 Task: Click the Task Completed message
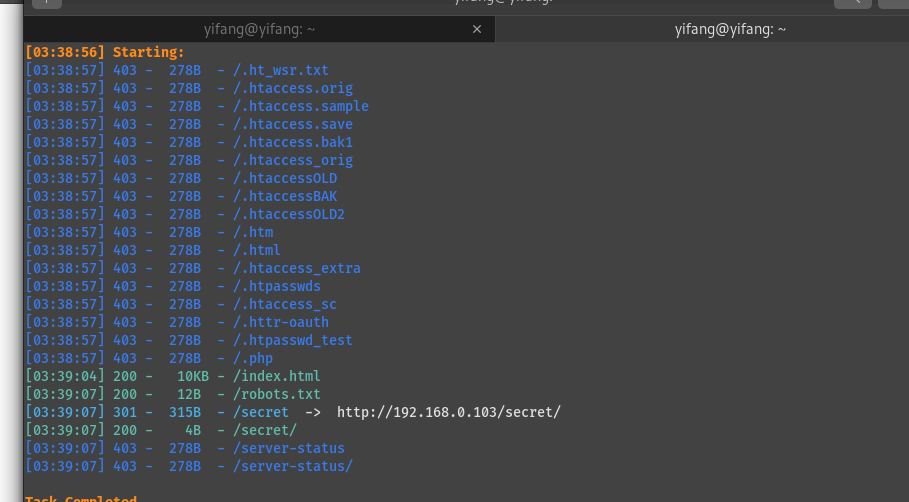(81, 498)
